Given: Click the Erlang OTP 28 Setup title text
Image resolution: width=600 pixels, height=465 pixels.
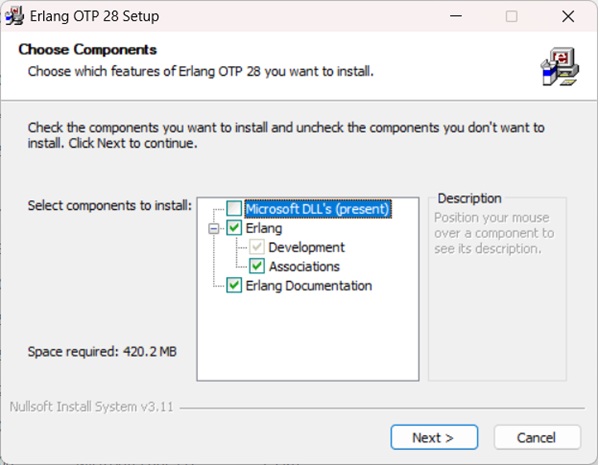Looking at the screenshot, I should point(97,16).
